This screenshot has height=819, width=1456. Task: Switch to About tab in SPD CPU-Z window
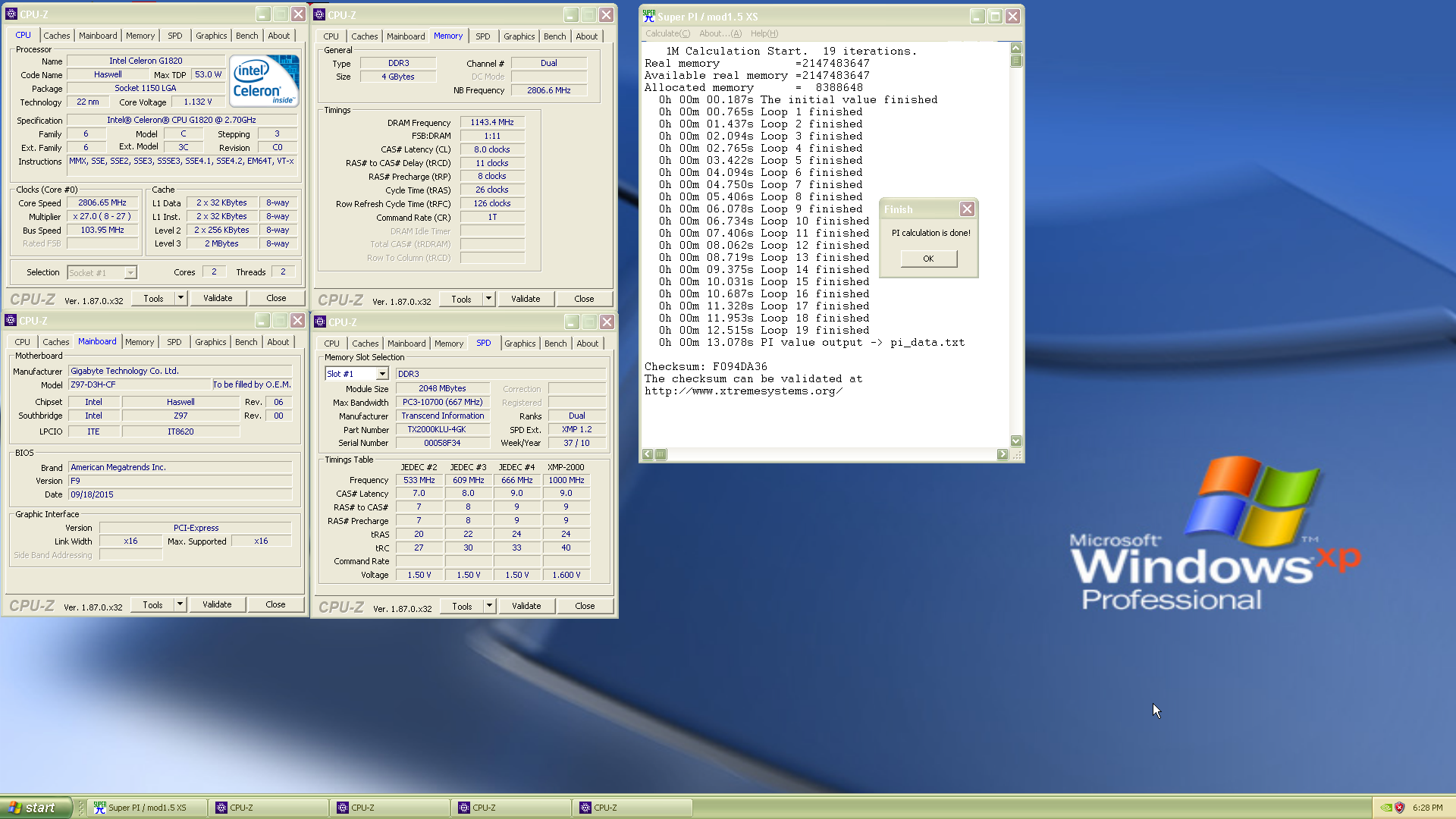pos(587,344)
